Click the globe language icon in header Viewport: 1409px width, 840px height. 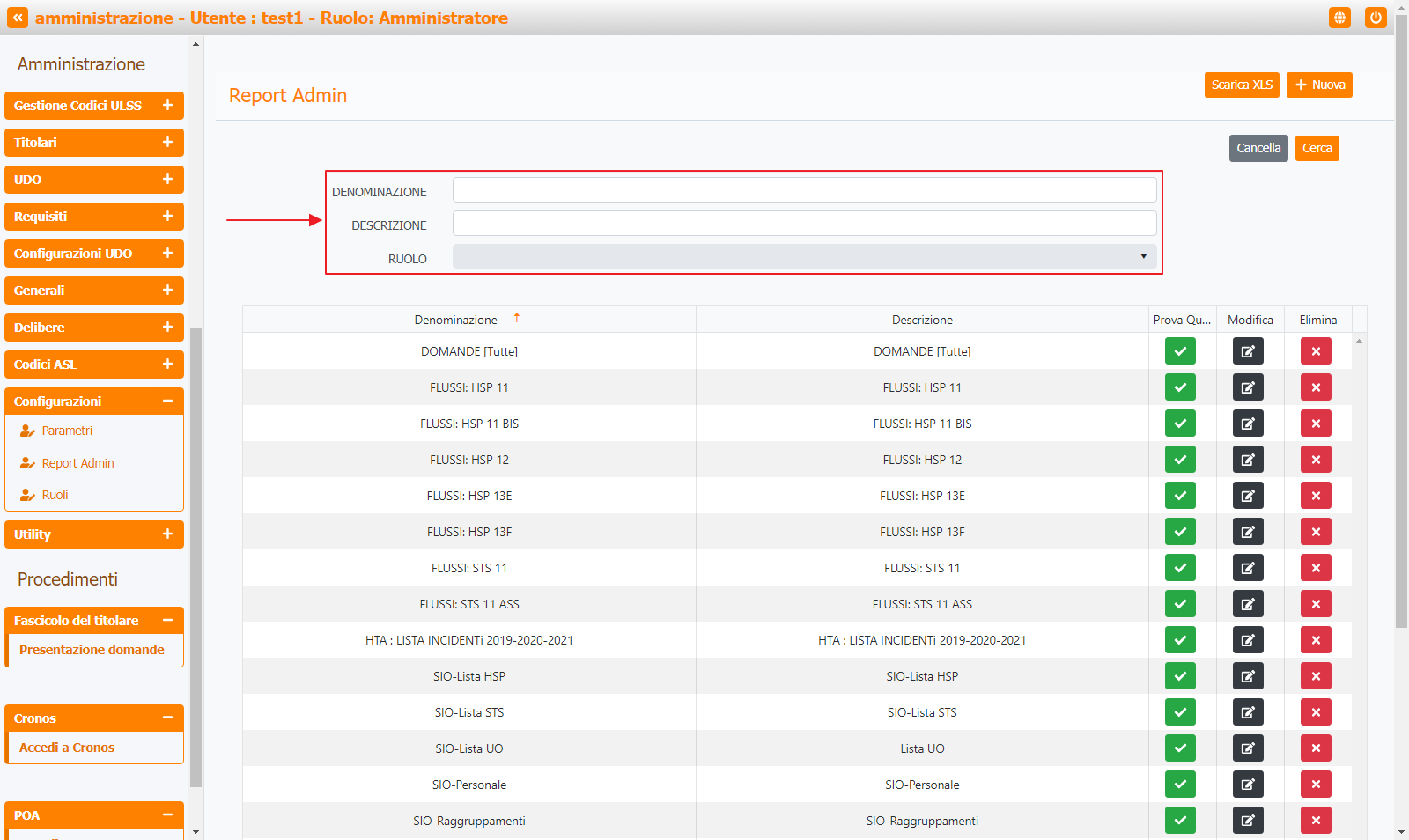point(1339,18)
